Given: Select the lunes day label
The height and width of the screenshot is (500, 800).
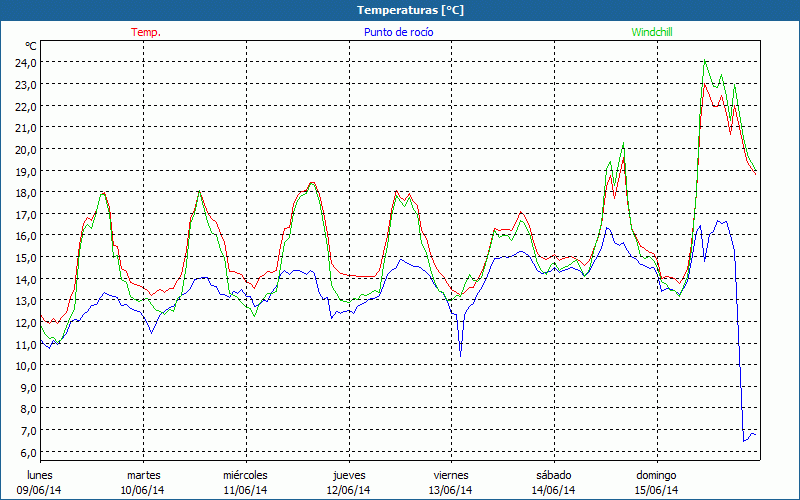Looking at the screenshot, I should tap(40, 474).
